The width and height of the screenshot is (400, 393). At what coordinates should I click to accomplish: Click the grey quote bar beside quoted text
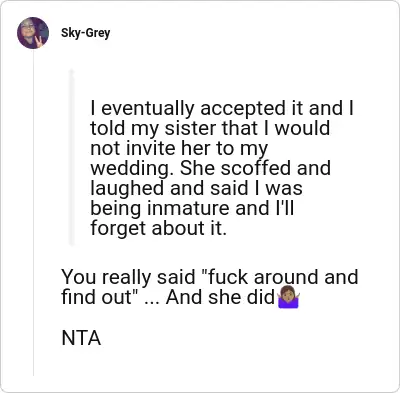click(x=71, y=157)
